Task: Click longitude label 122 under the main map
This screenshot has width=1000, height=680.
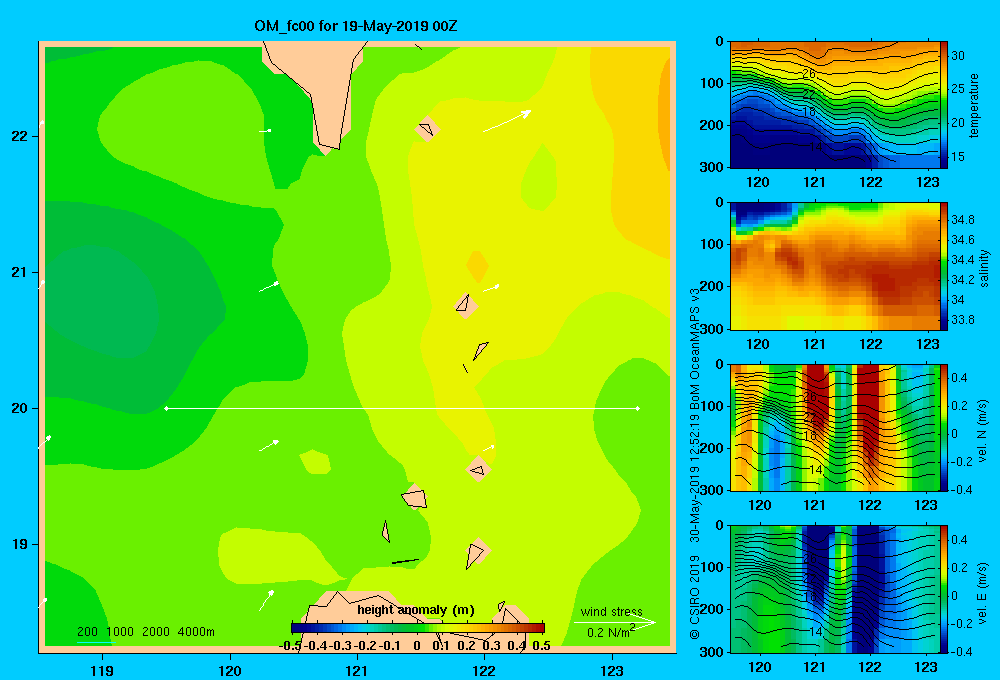Action: (484, 670)
